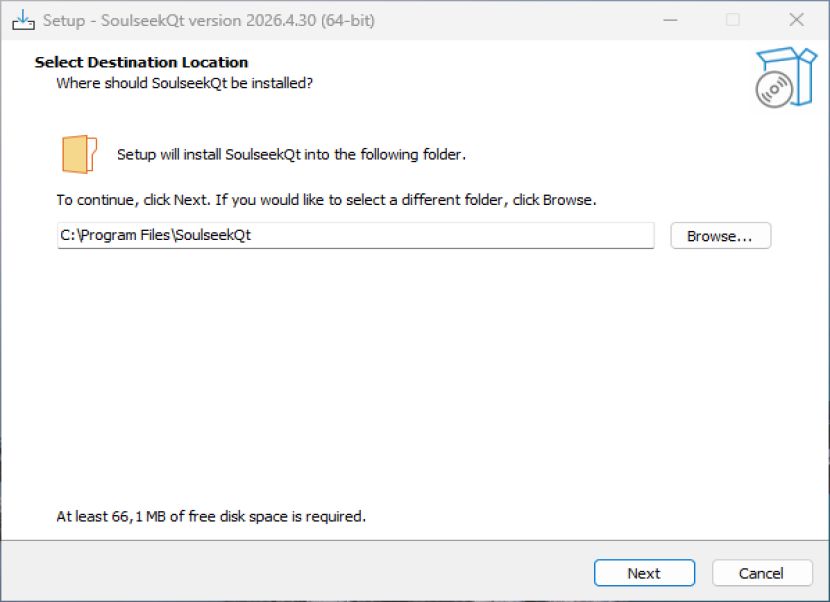Open the Browse folder dialog
The image size is (830, 602).
tap(720, 236)
